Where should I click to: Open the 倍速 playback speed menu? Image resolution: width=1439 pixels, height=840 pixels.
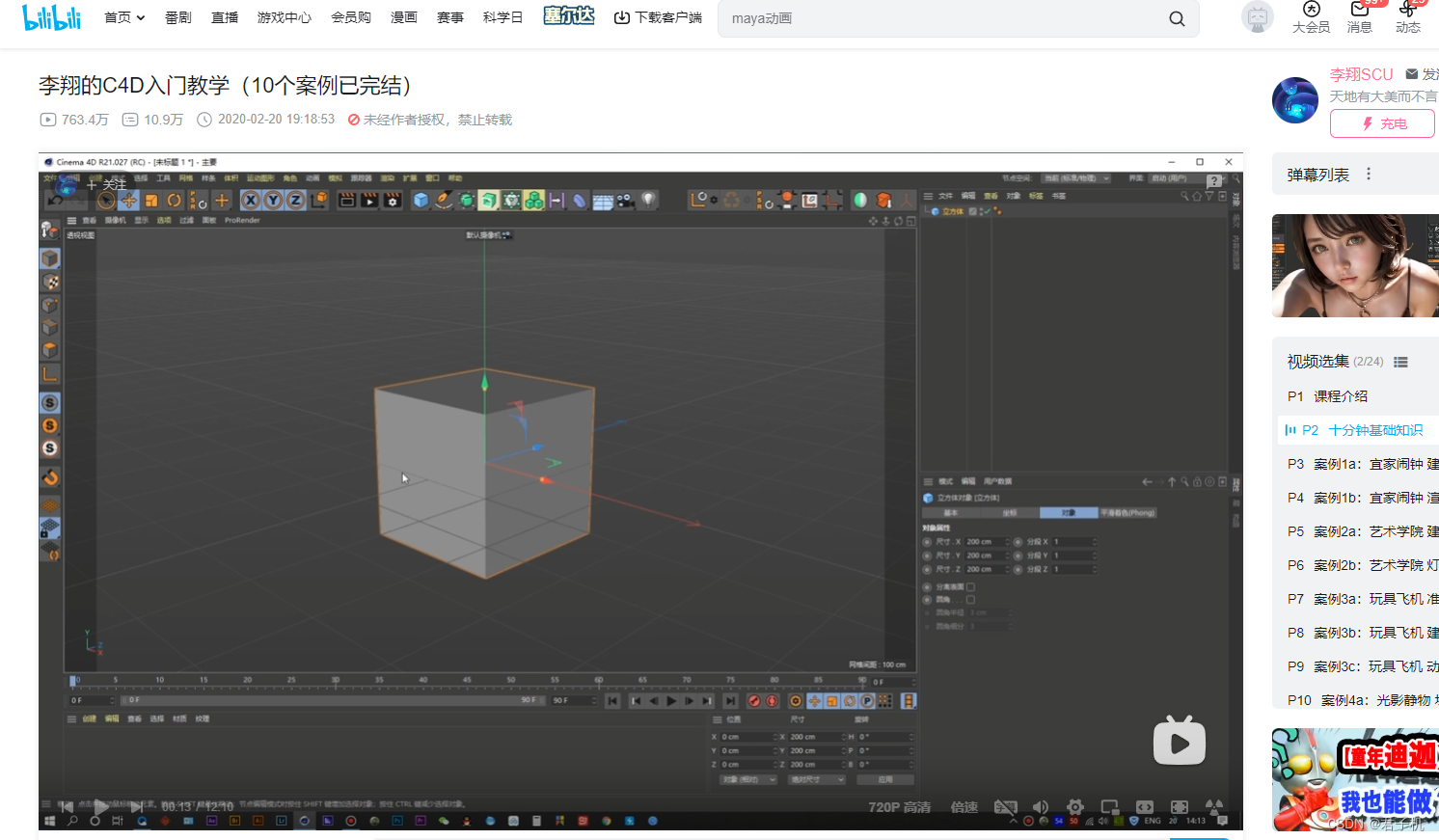[964, 807]
